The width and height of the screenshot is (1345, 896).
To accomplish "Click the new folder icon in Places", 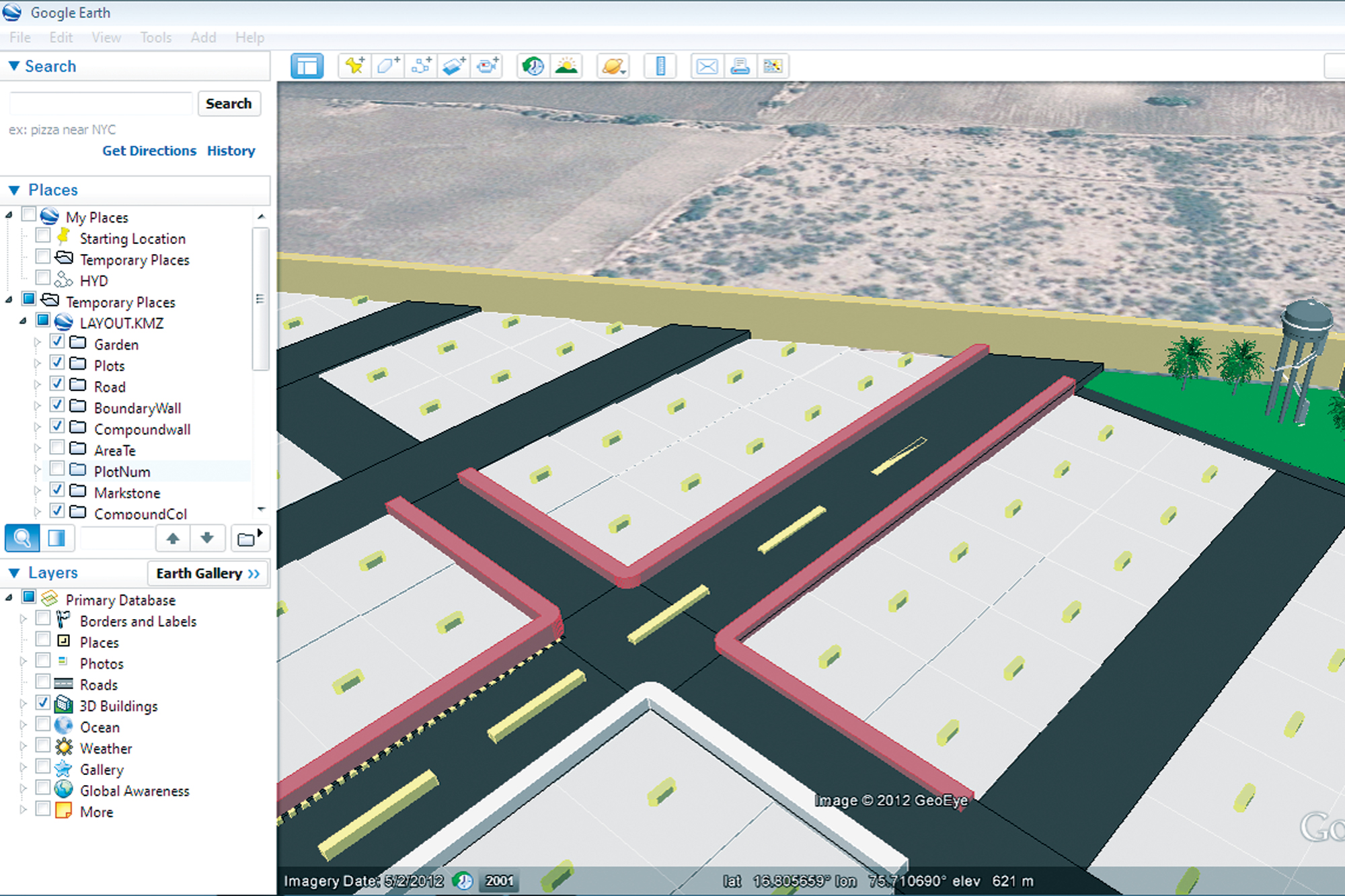I will 249,538.
